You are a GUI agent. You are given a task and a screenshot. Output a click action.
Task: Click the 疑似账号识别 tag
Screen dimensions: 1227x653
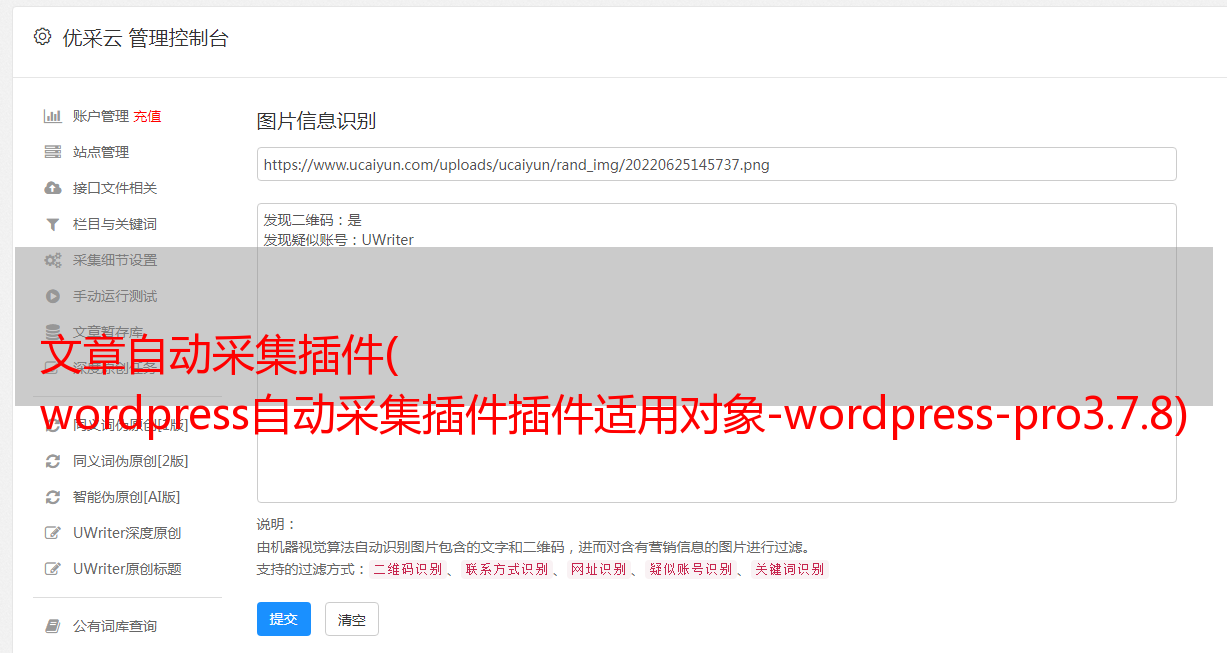pyautogui.click(x=690, y=569)
